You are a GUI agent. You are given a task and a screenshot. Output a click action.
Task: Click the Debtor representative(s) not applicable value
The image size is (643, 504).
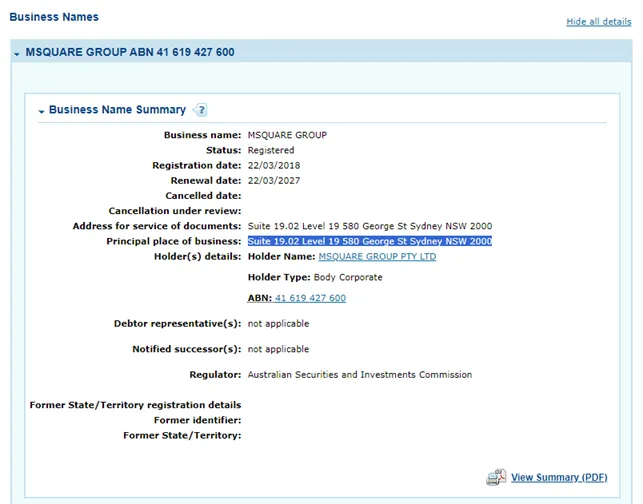coord(278,324)
